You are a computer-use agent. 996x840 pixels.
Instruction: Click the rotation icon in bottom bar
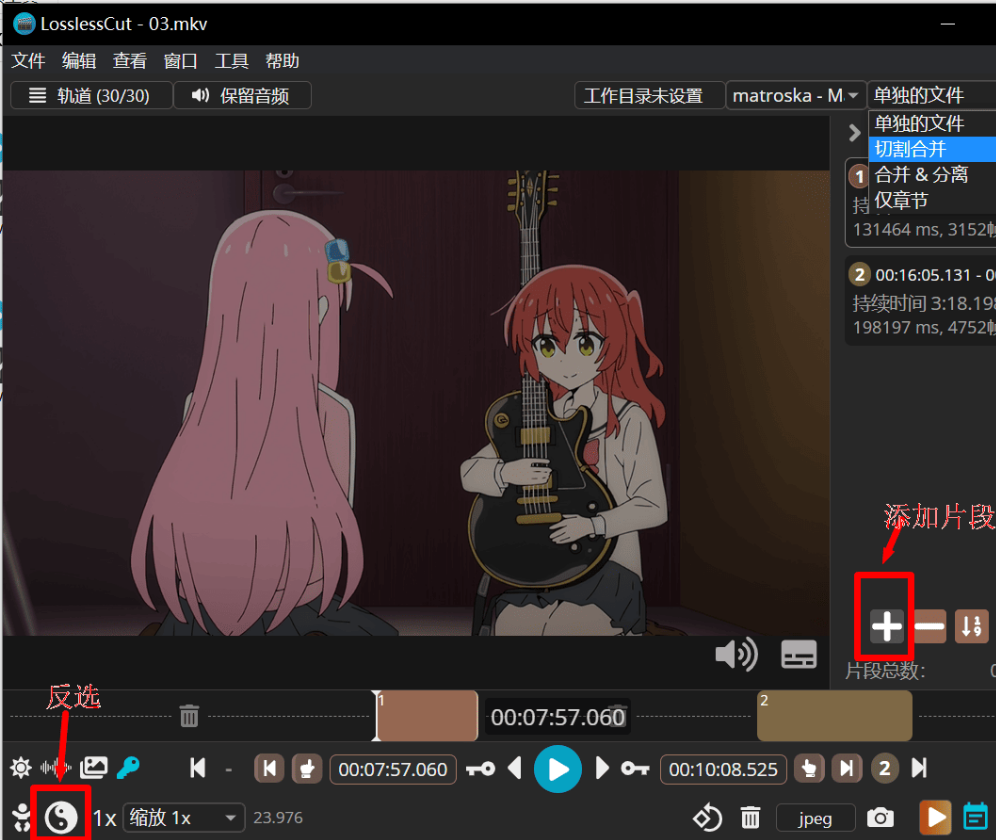[x=707, y=818]
